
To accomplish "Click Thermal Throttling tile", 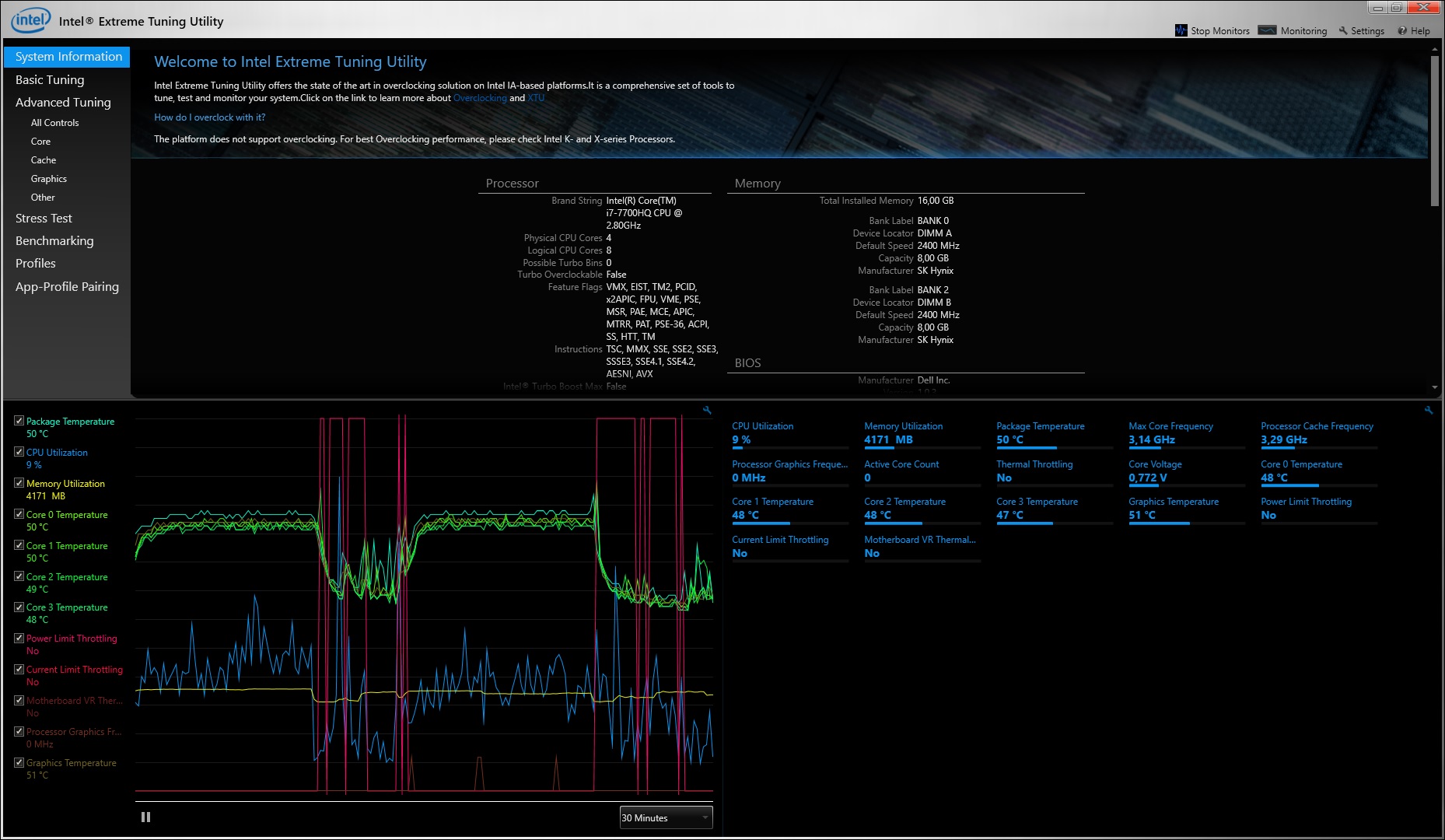I will pyautogui.click(x=1055, y=471).
